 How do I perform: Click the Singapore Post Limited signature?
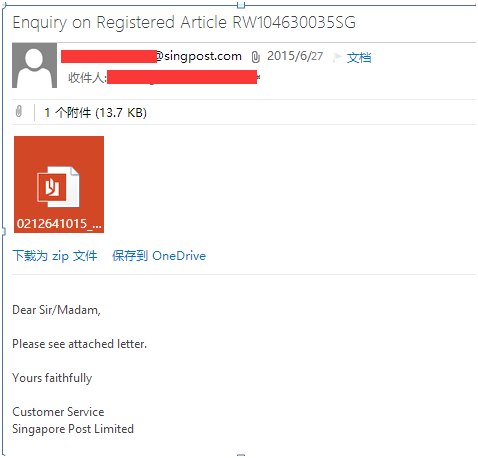(73, 429)
